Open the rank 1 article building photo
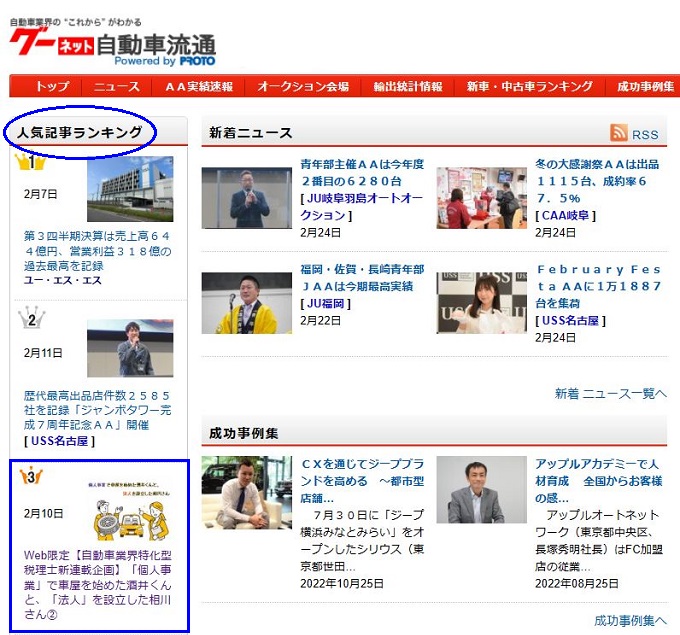Viewport: 680px width, 635px height. (129, 188)
